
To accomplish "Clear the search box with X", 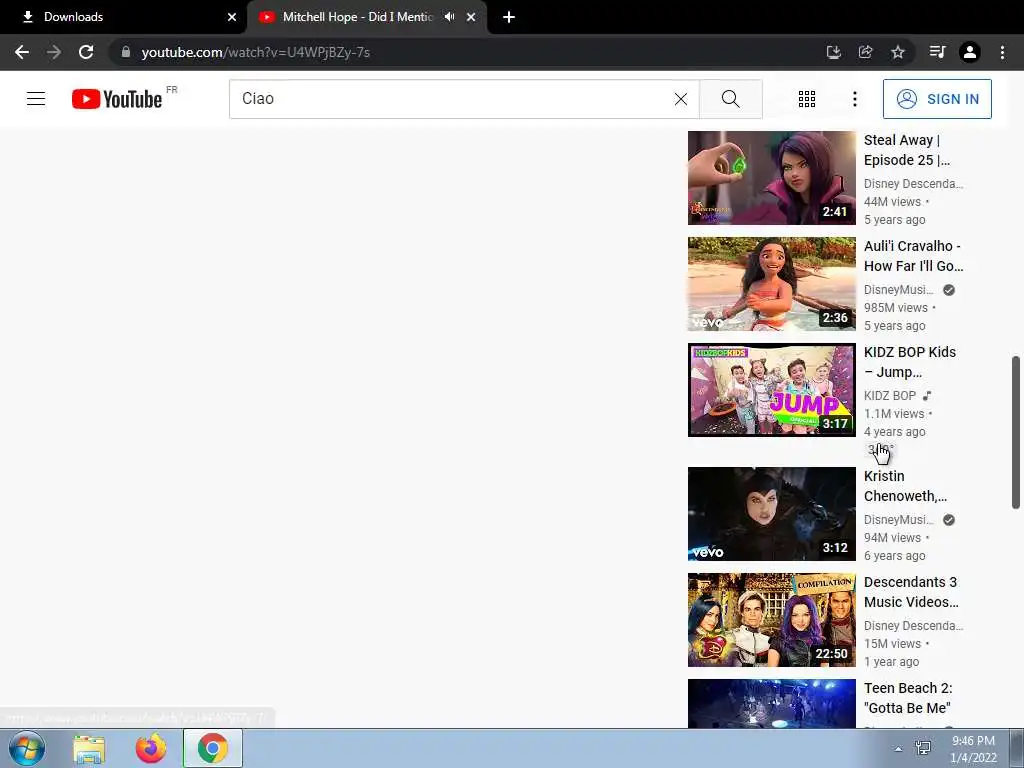I will 680,99.
